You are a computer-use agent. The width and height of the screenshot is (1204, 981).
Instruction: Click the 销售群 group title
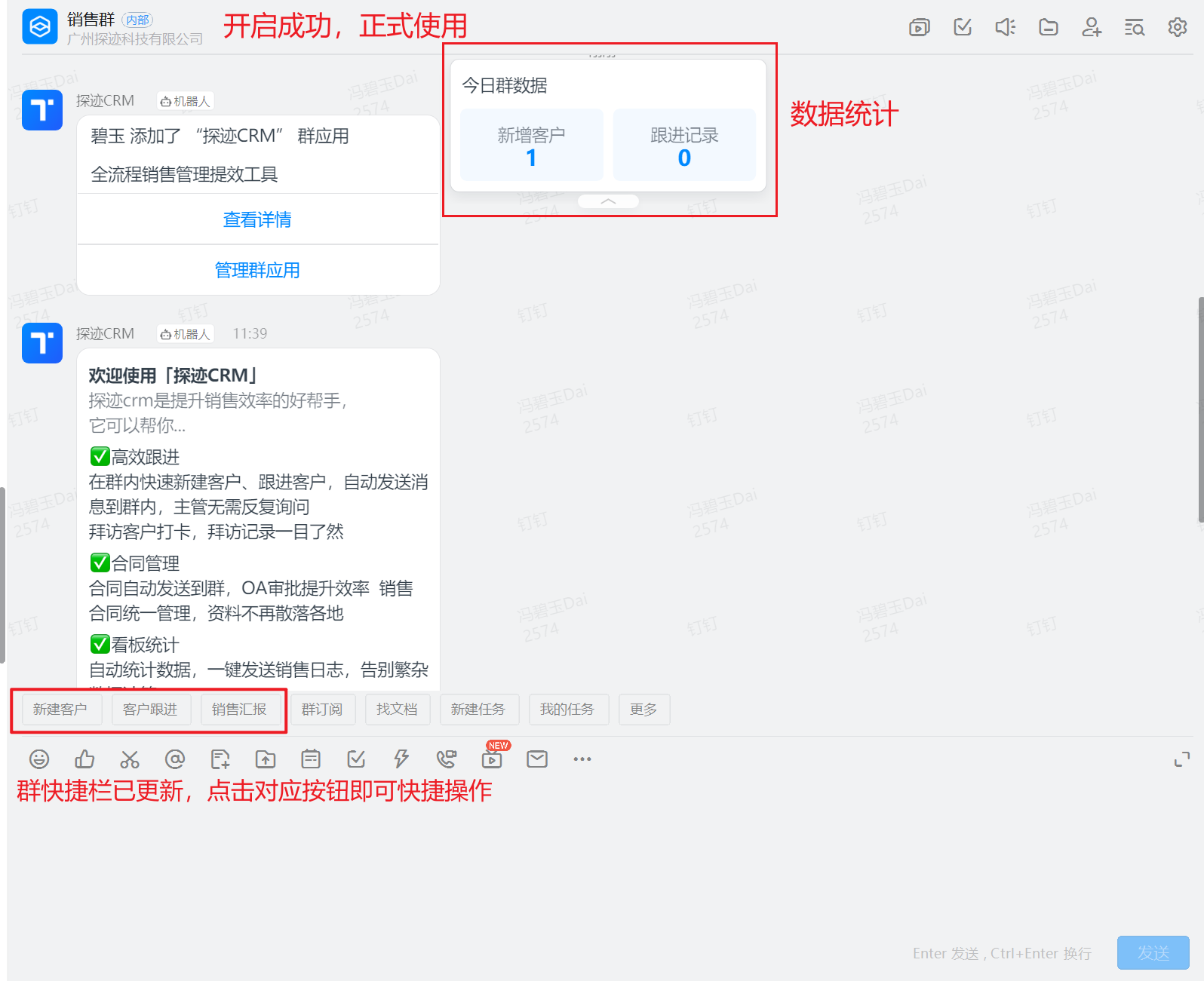pos(91,20)
